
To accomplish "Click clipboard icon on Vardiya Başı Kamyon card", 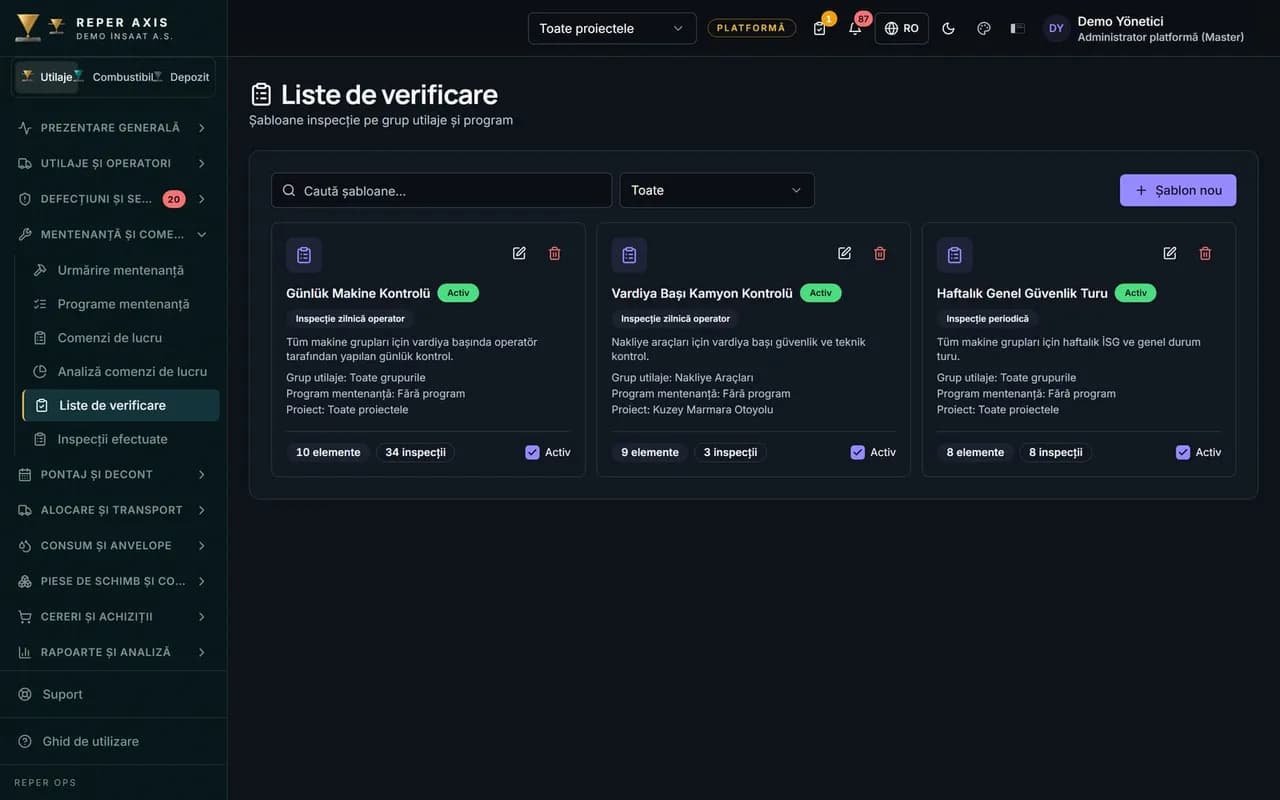I will coord(629,255).
